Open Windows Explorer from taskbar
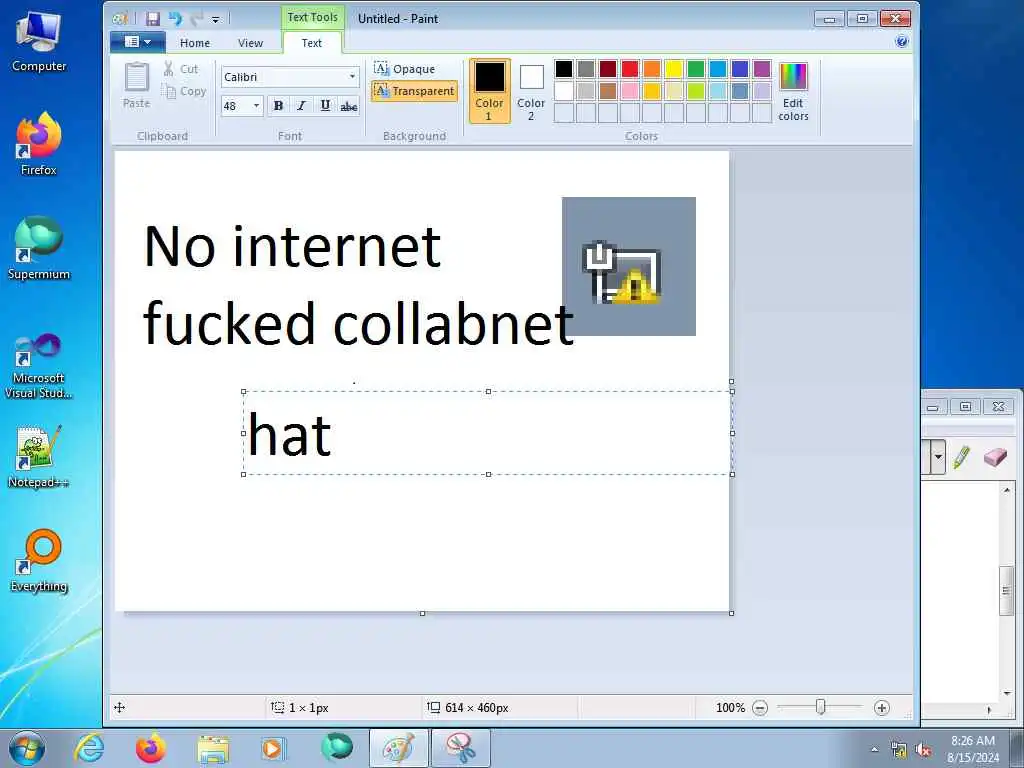1024x768 pixels. [214, 748]
